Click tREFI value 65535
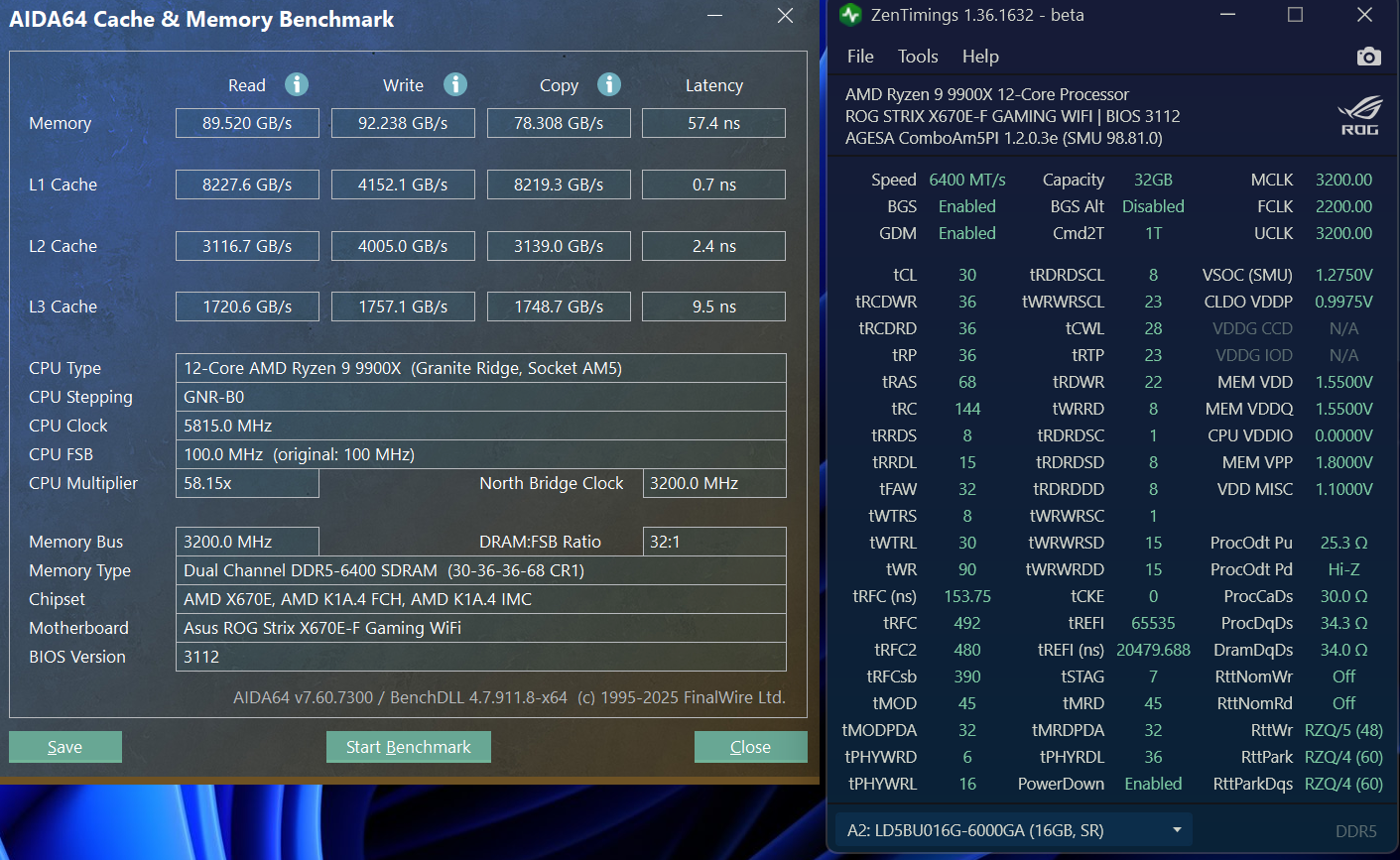 (1153, 623)
